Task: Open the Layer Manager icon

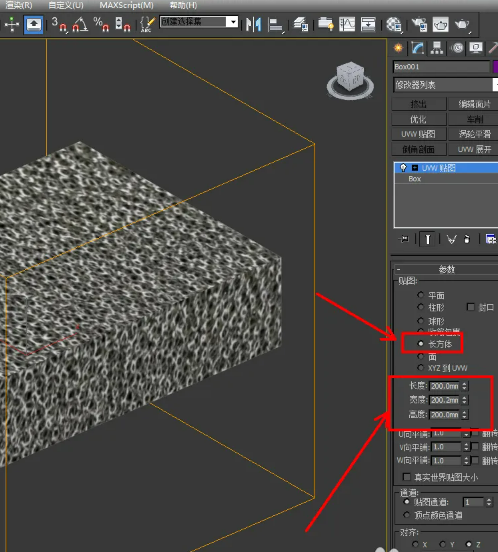Action: 301,24
